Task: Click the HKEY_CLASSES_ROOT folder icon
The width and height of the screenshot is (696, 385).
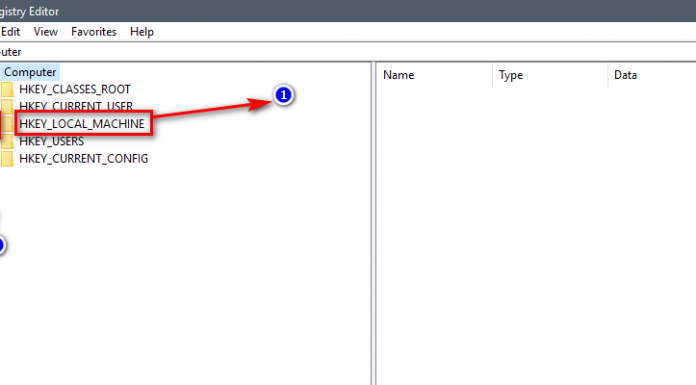Action: [x=7, y=89]
